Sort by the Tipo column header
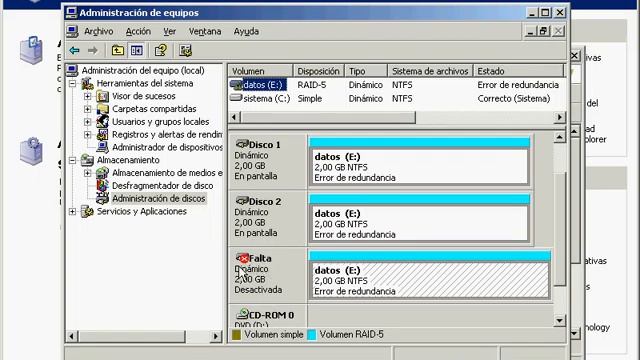The width and height of the screenshot is (640, 360). [366, 71]
